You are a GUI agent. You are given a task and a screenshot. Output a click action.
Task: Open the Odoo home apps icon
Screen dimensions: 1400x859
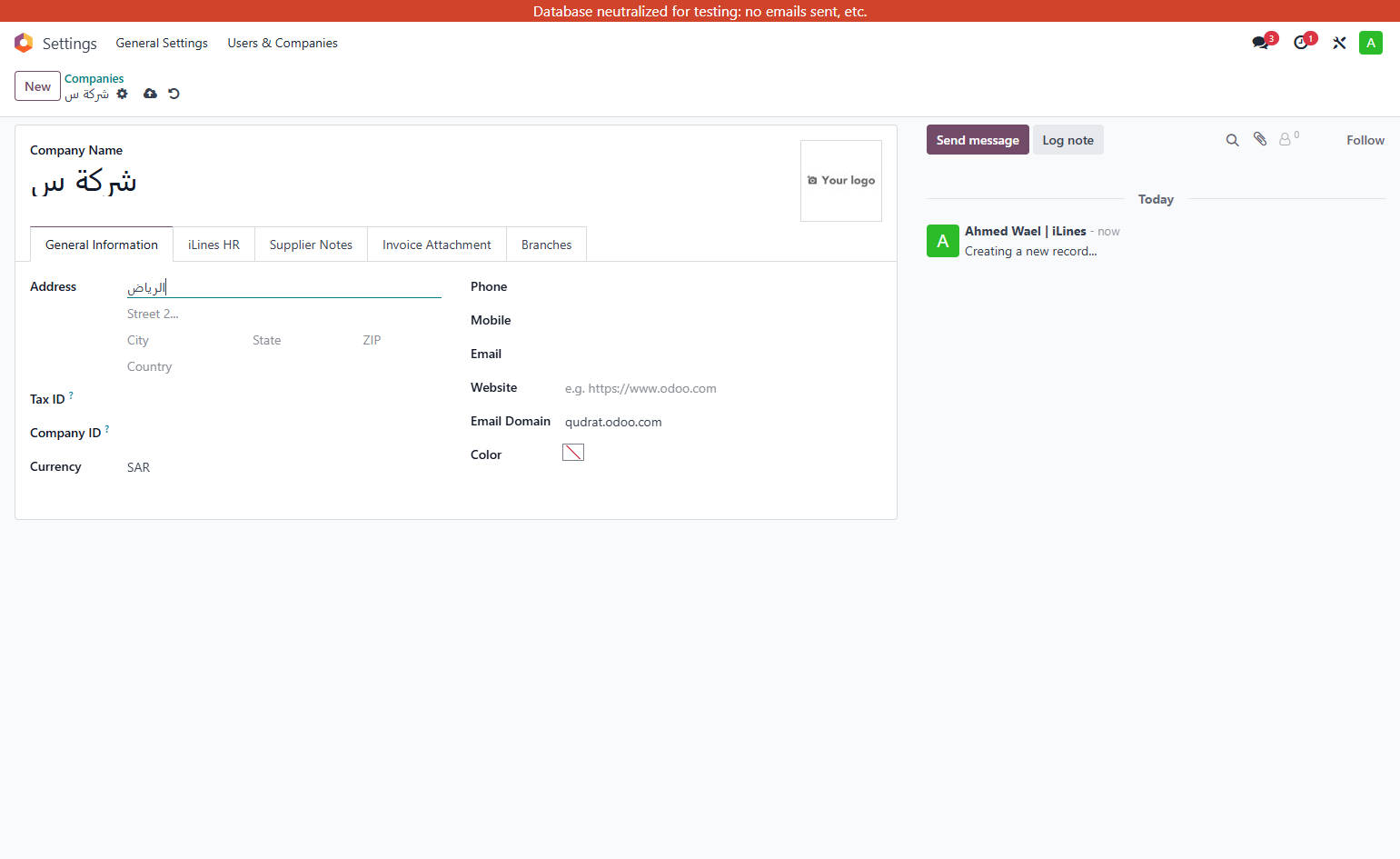(x=24, y=43)
